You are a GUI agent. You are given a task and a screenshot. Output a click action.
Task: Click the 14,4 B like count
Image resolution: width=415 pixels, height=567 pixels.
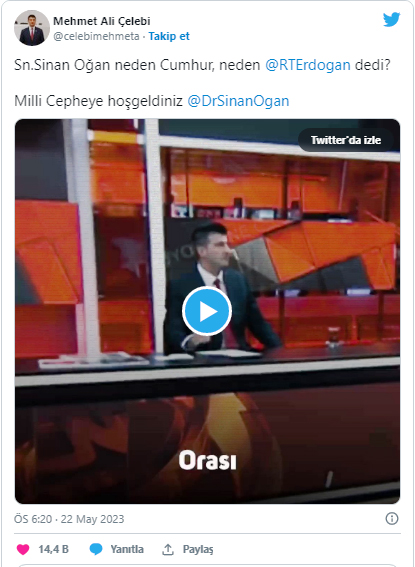tap(54, 549)
